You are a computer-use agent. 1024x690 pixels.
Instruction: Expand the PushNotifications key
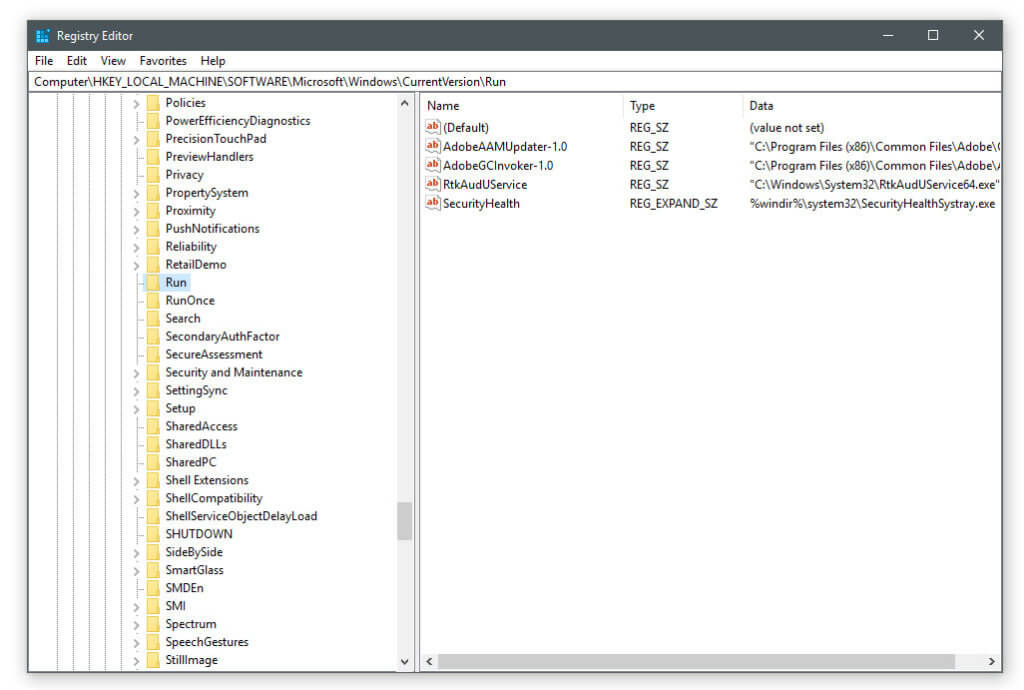(x=136, y=229)
